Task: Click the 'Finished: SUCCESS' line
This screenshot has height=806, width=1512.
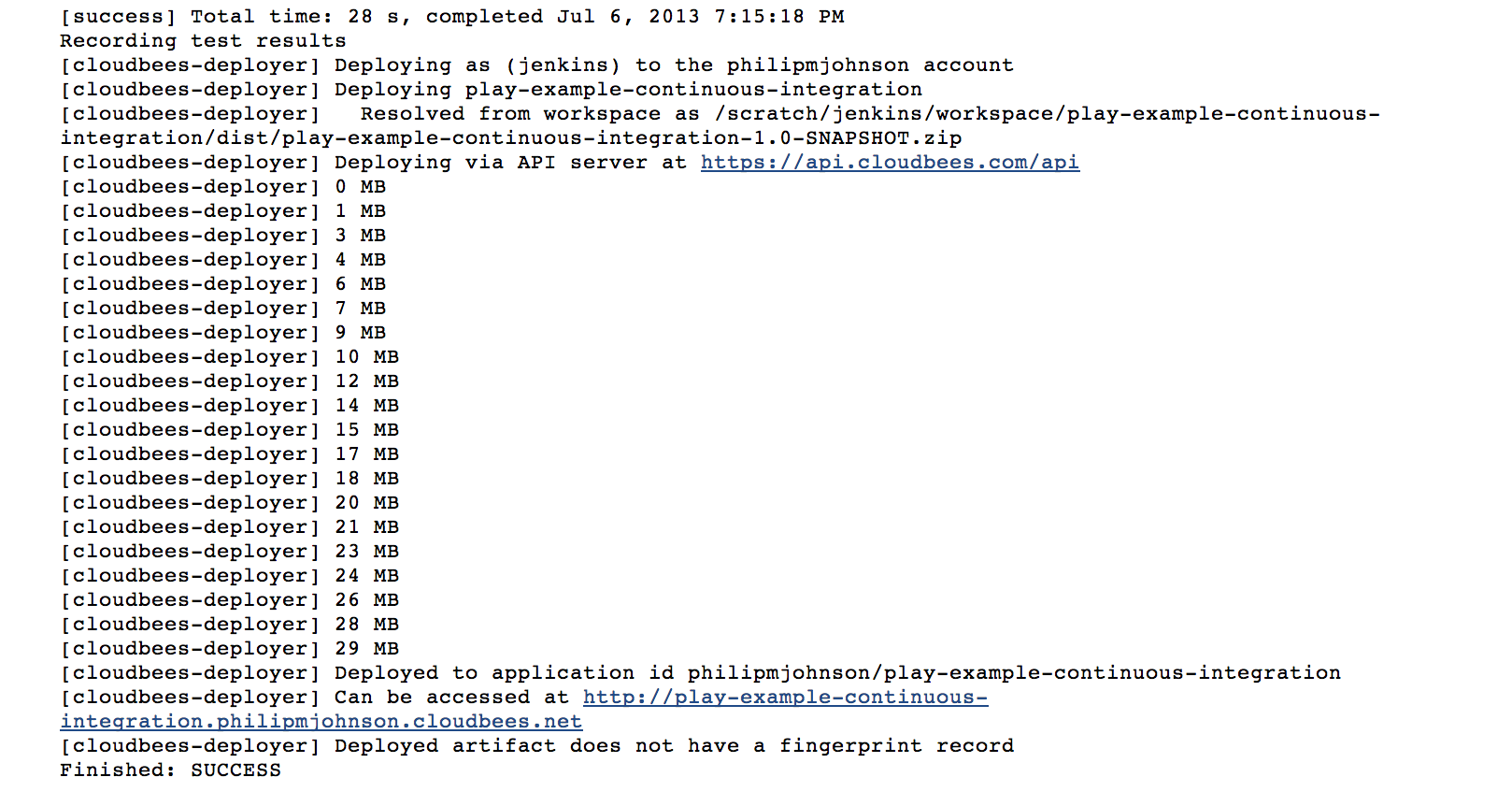Action: coord(170,770)
